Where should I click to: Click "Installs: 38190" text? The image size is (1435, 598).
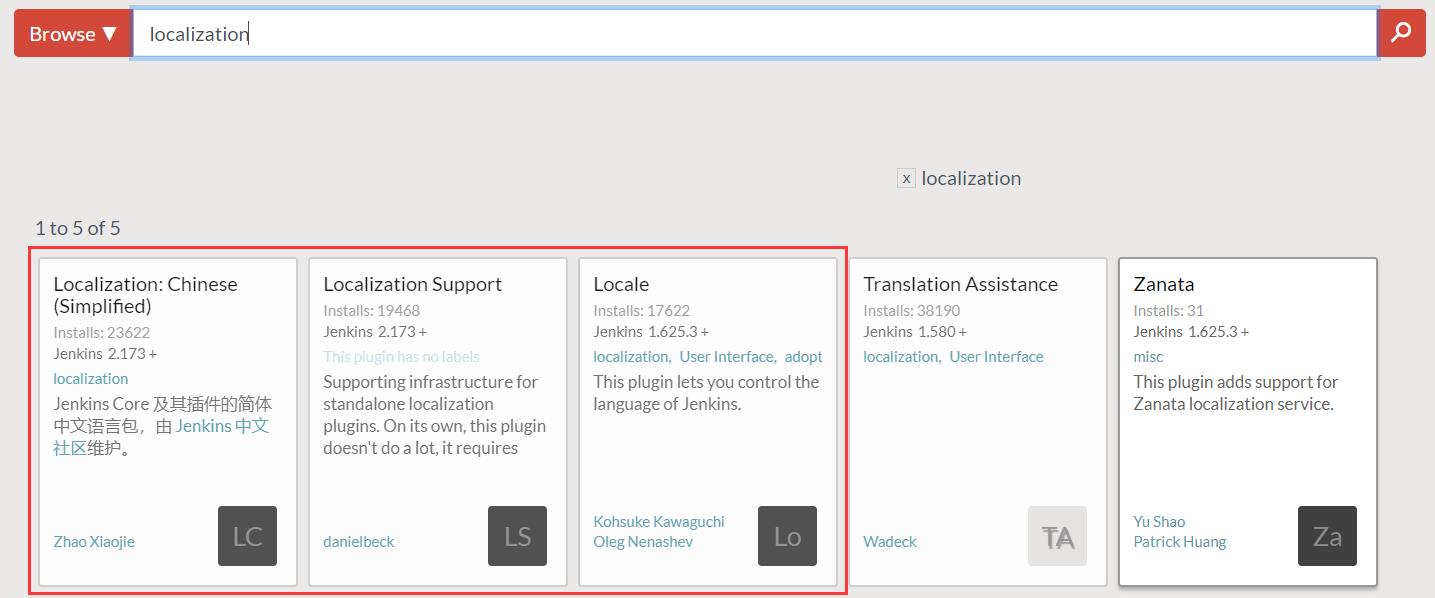[x=912, y=311]
